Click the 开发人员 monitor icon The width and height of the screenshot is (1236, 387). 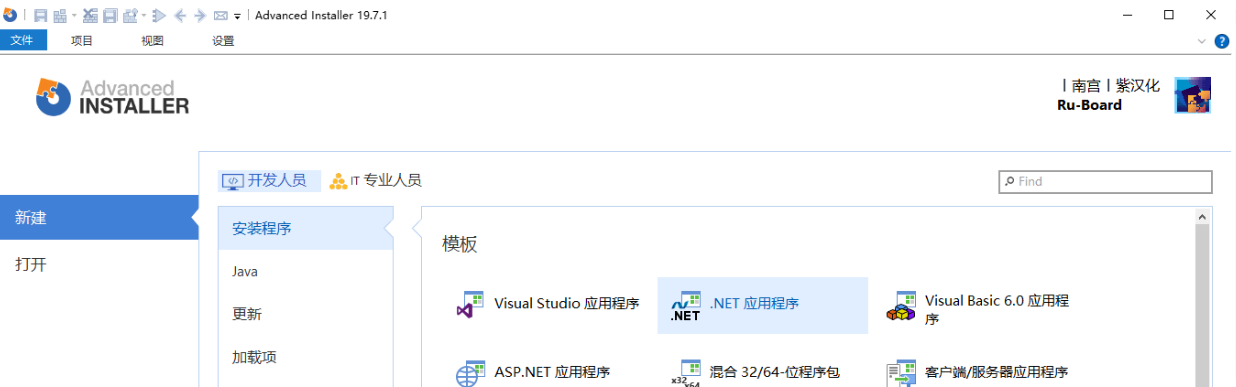(x=232, y=181)
